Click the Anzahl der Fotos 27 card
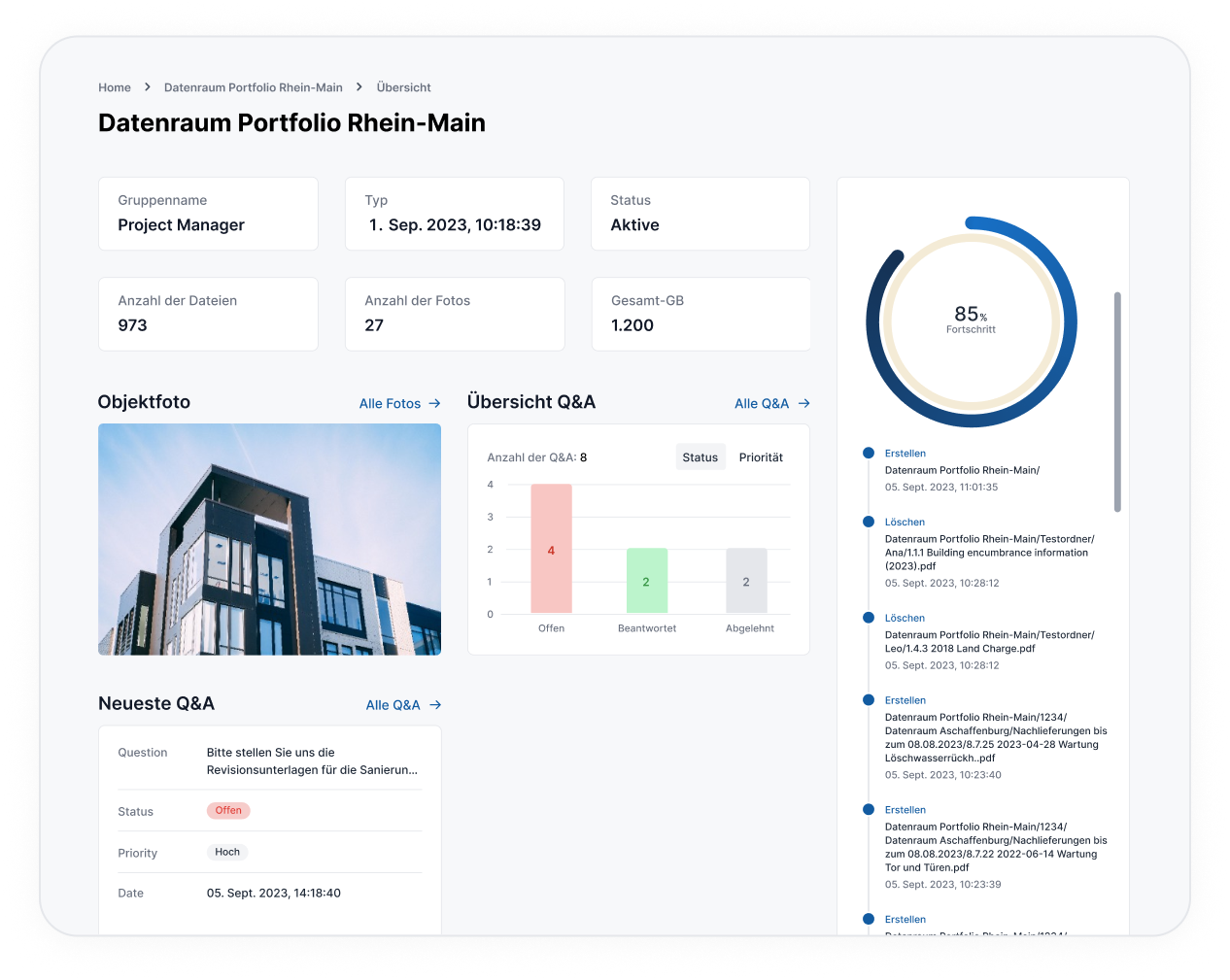Viewport: 1230px width, 980px height. tap(455, 314)
